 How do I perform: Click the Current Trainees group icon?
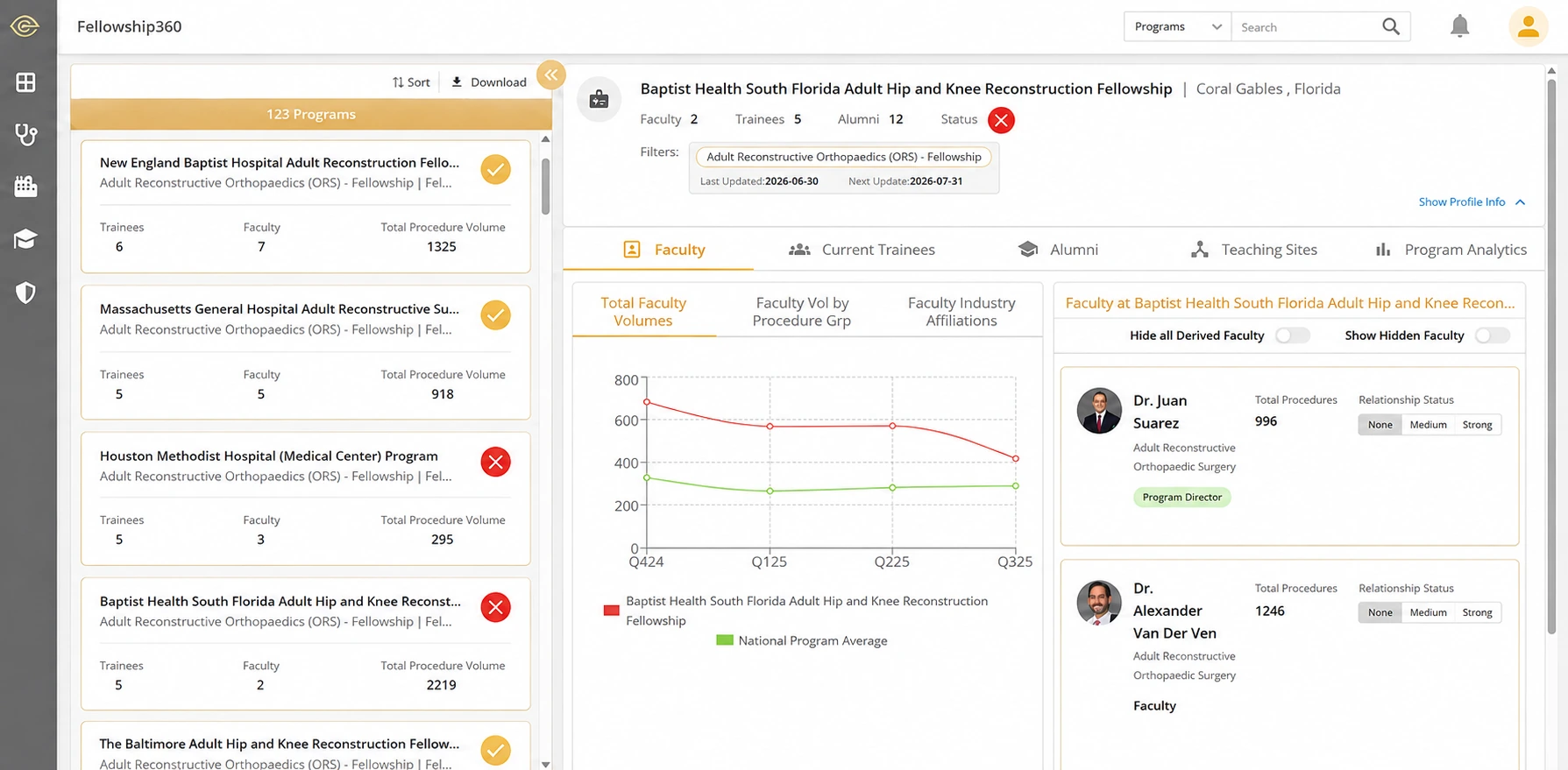(x=799, y=250)
